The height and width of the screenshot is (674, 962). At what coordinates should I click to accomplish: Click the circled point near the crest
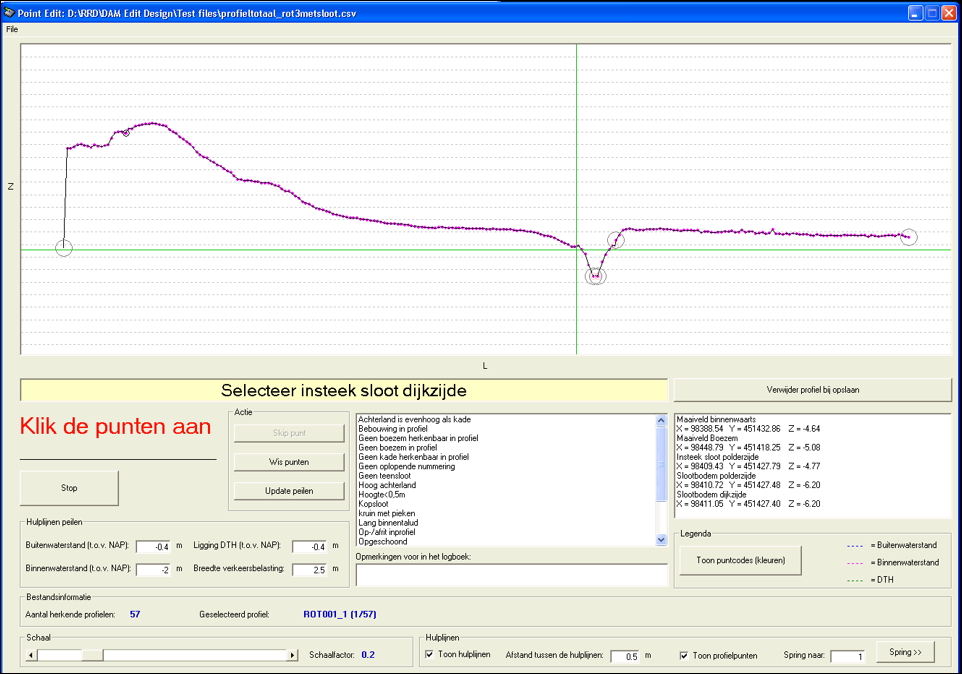click(x=126, y=132)
